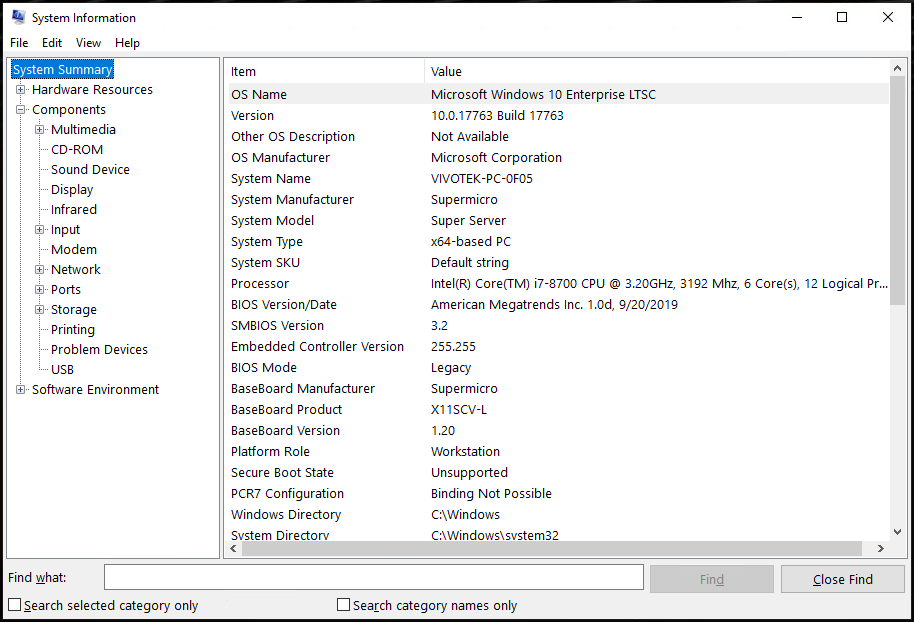The image size is (914, 622).
Task: Select System Summary in the tree
Action: pyautogui.click(x=62, y=69)
